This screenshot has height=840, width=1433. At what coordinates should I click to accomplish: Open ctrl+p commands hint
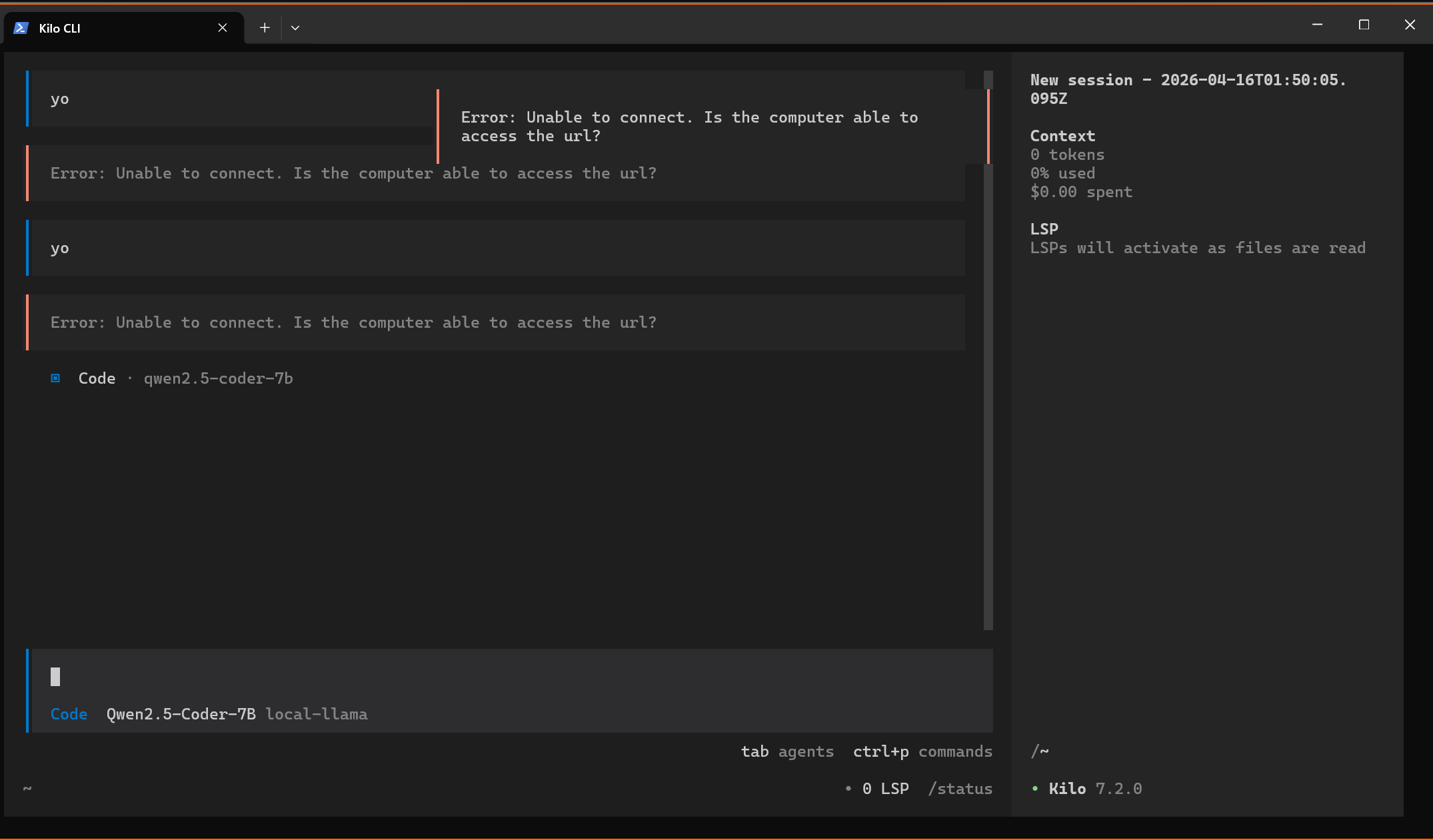tap(922, 751)
